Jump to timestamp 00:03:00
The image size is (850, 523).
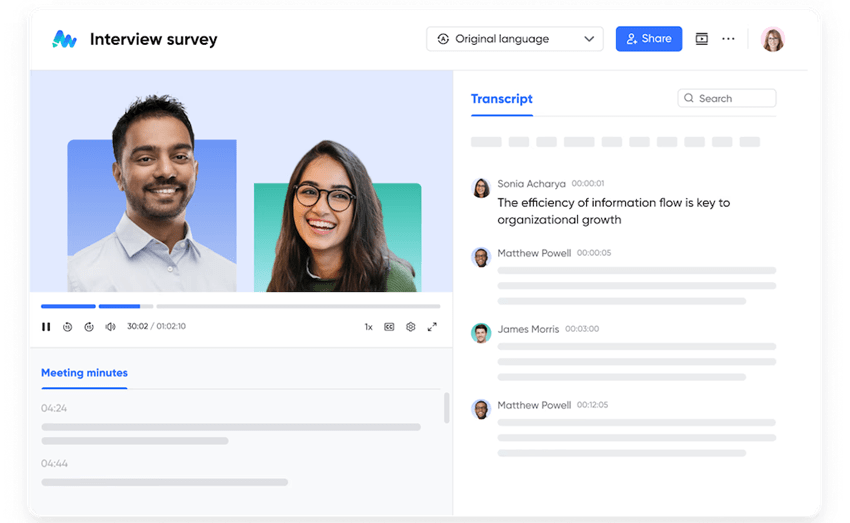pyautogui.click(x=582, y=329)
